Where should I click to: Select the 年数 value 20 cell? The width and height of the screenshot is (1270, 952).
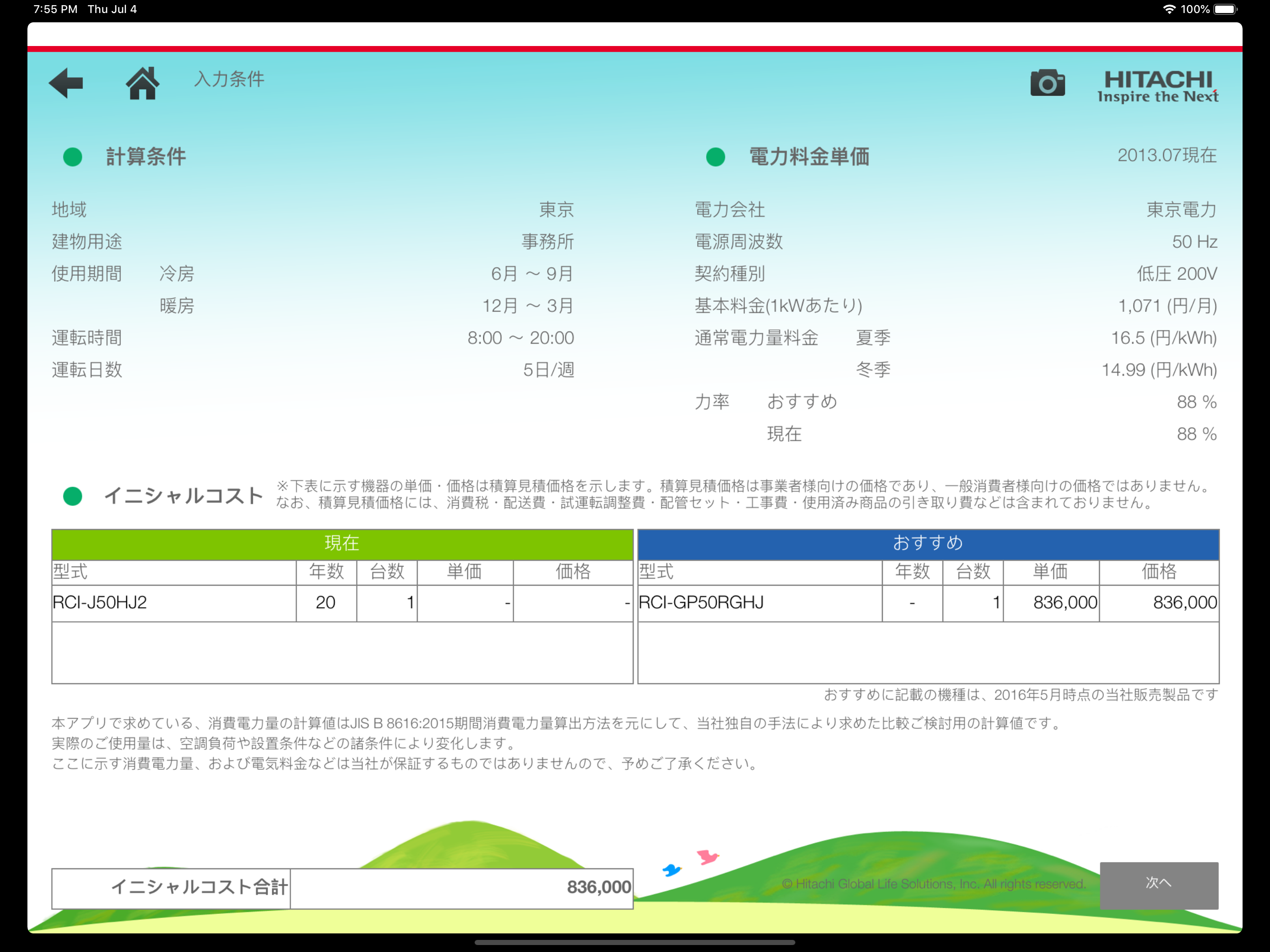326,602
